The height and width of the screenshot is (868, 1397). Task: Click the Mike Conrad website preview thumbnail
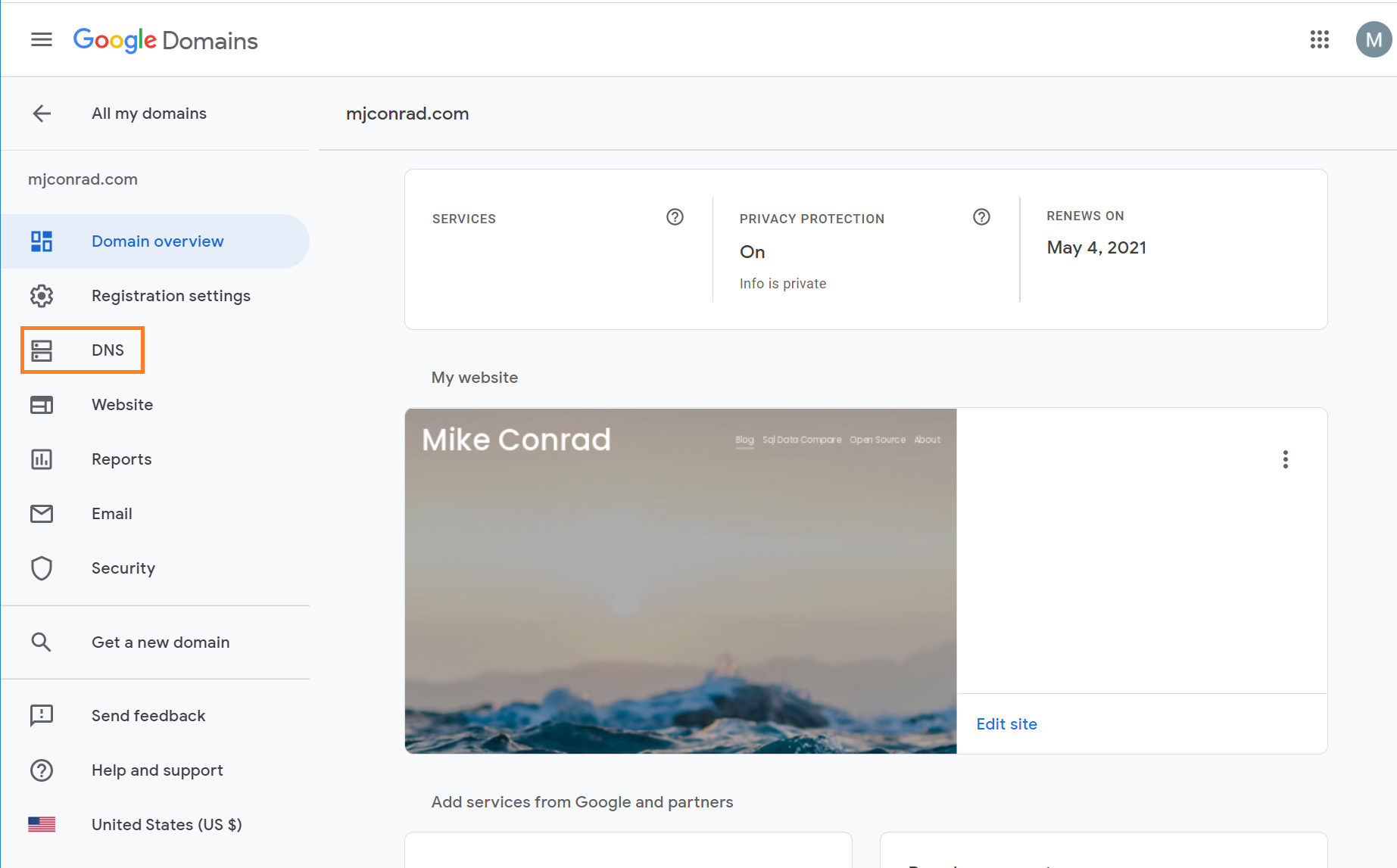click(681, 581)
